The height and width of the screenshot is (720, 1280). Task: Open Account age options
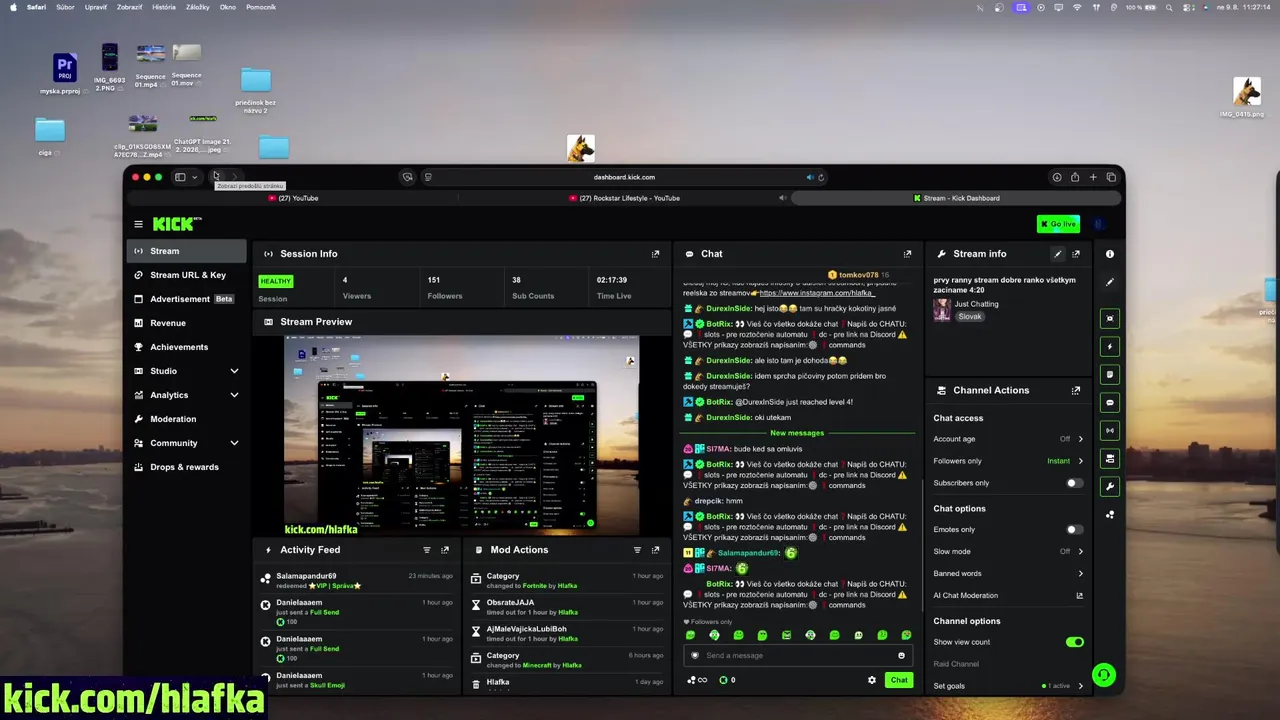[1008, 439]
